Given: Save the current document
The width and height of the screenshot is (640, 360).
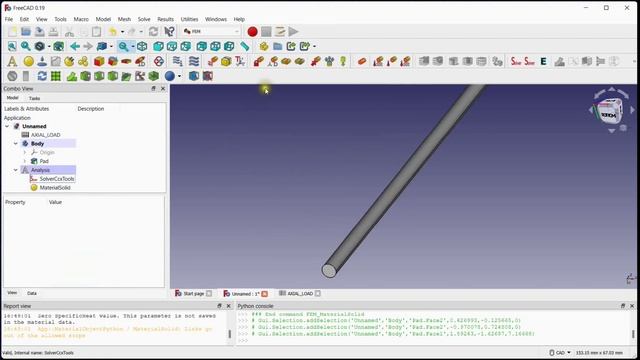Looking at the screenshot, I should tap(40, 31).
